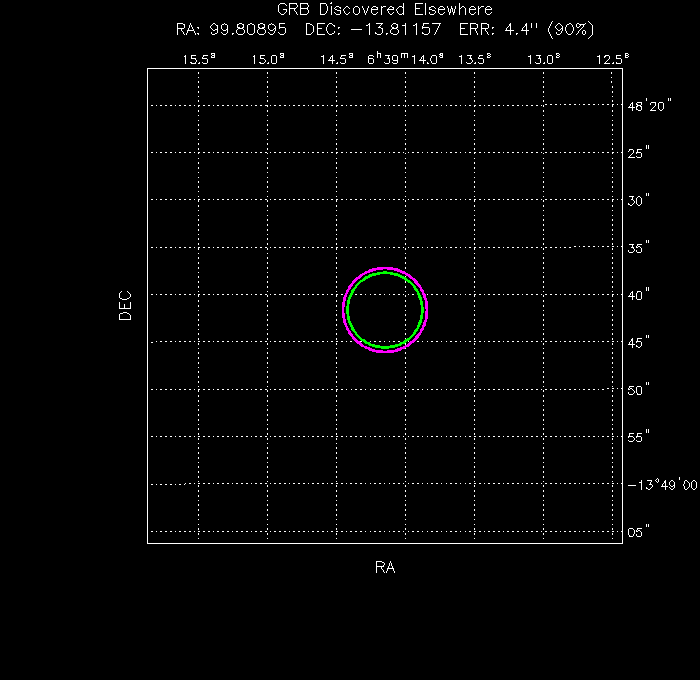Click the 25" declination tick label
The height and width of the screenshot is (680, 700).
tap(638, 153)
